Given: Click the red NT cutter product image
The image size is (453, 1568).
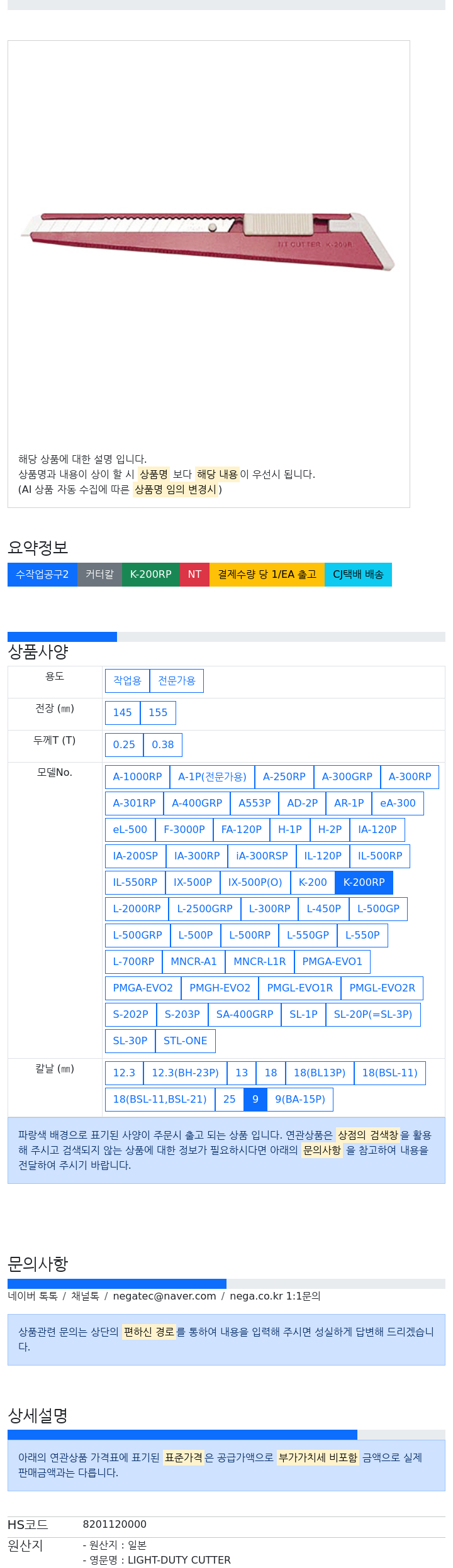Looking at the screenshot, I should click(208, 242).
